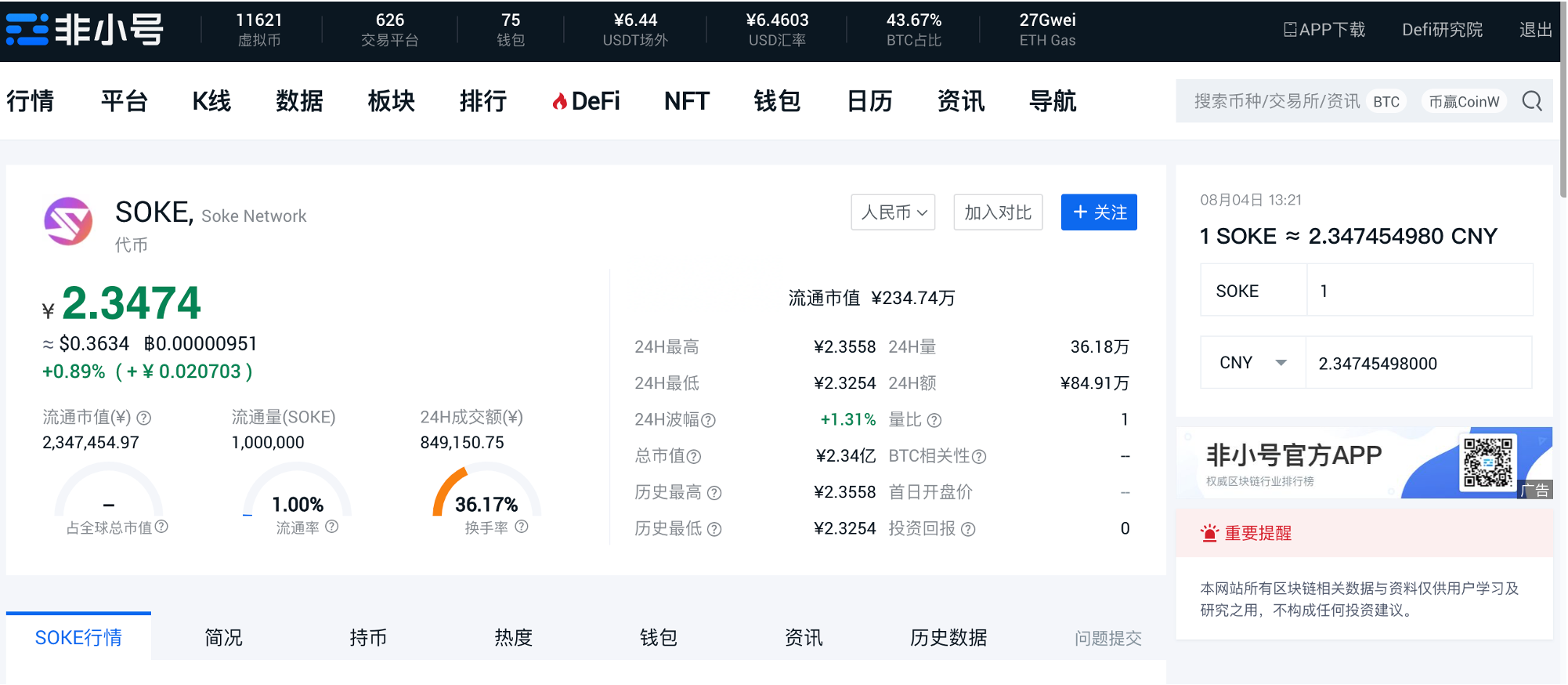Click help icon beside 历史最高
The width and height of the screenshot is (1568, 685).
(x=714, y=493)
